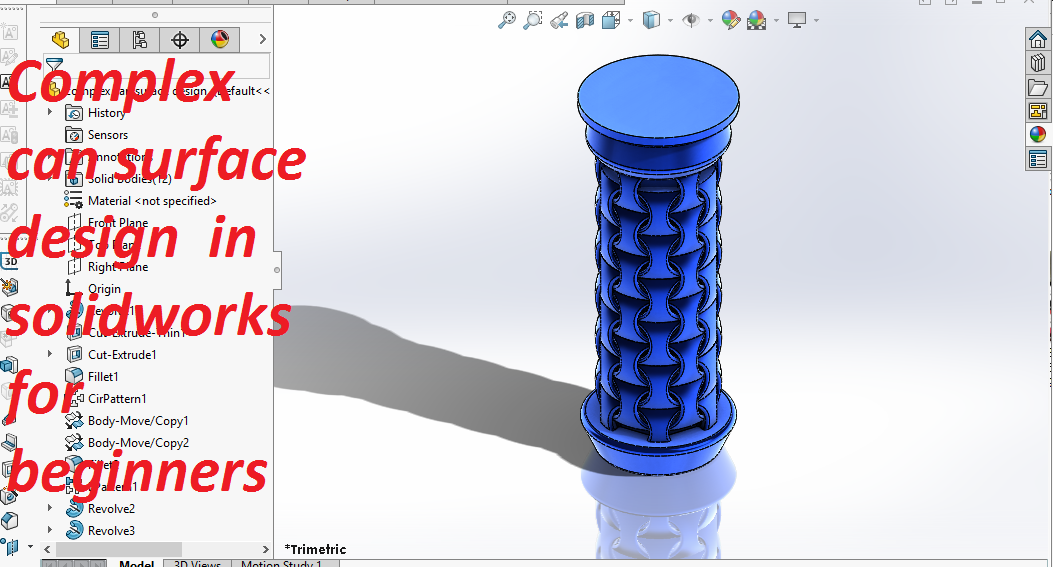Open the Design Library task pane icon
The image size is (1053, 567).
click(x=1038, y=63)
